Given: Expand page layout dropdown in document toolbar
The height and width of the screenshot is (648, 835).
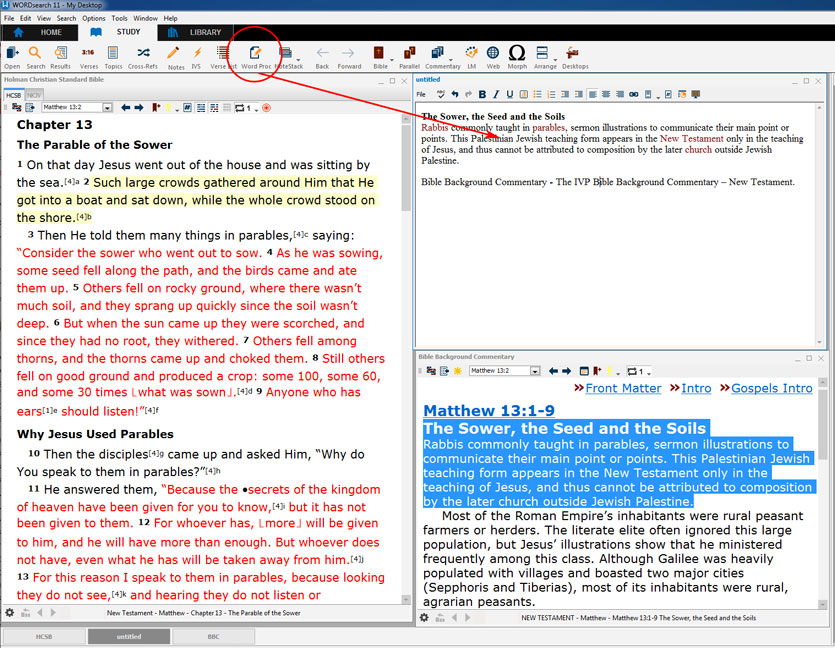Looking at the screenshot, I should (658, 96).
